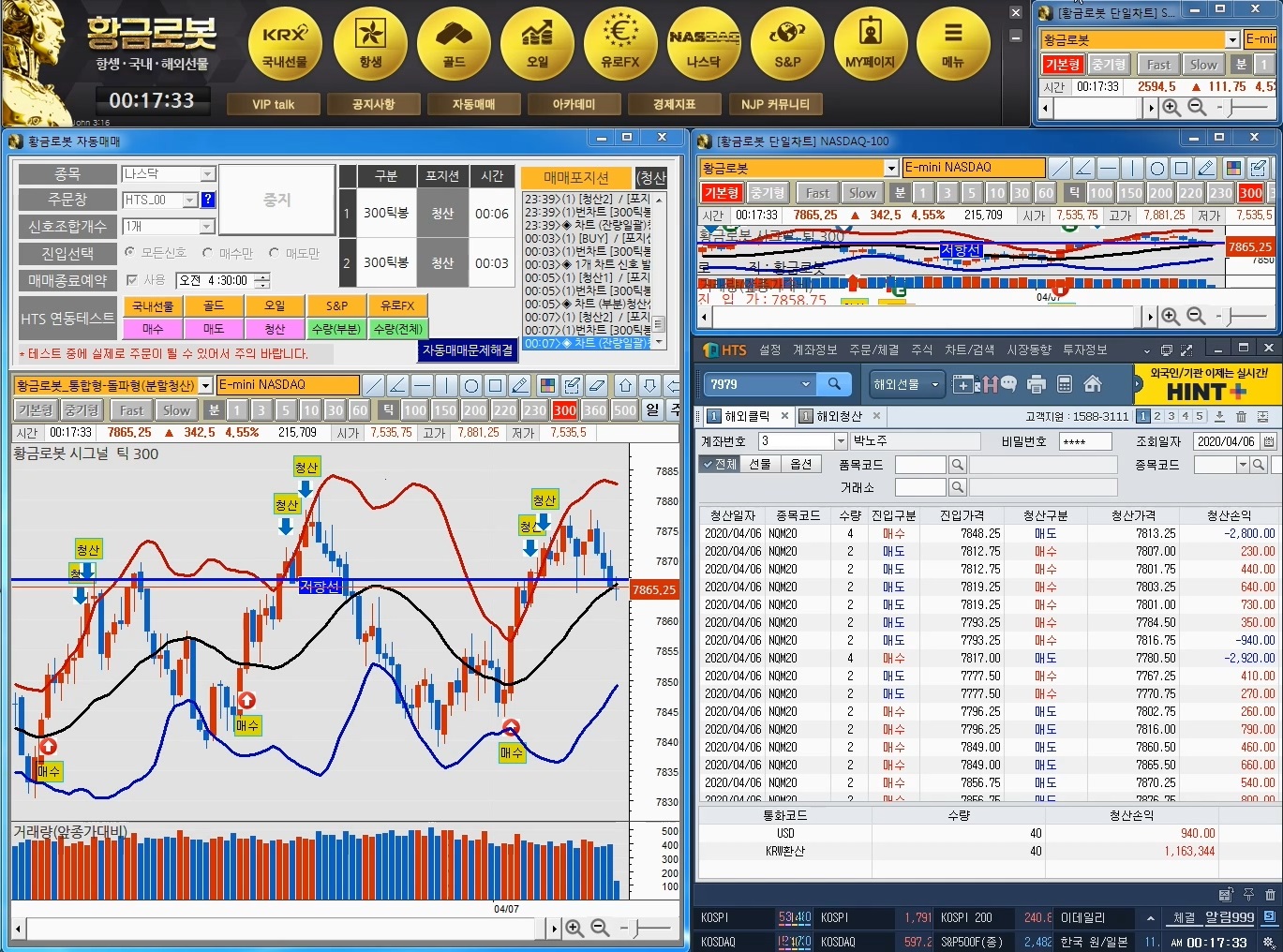
Task: Open the 설정 menu in HTS
Action: [x=769, y=350]
